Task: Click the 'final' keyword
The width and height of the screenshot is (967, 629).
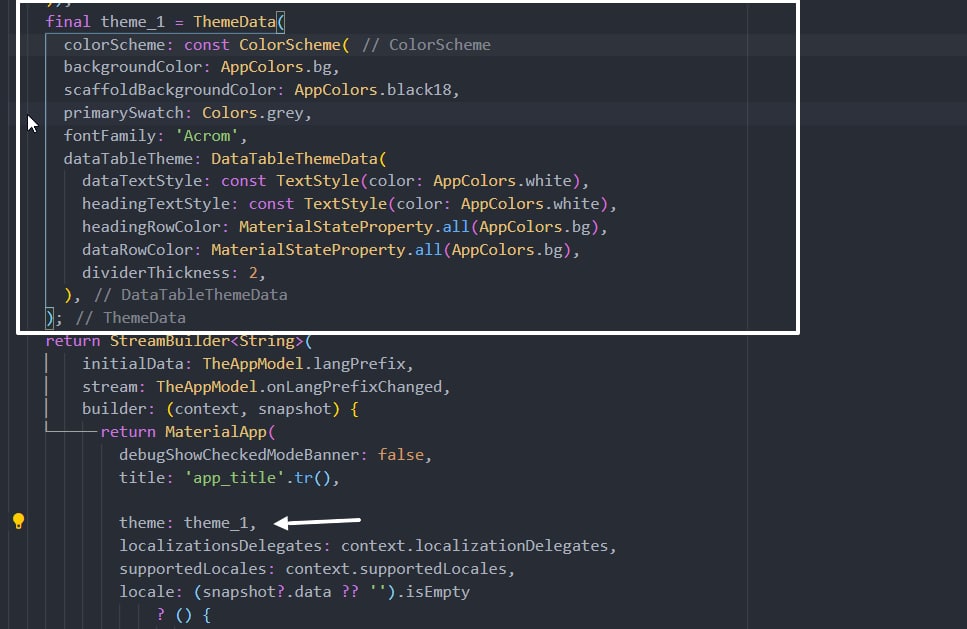Action: coord(68,22)
